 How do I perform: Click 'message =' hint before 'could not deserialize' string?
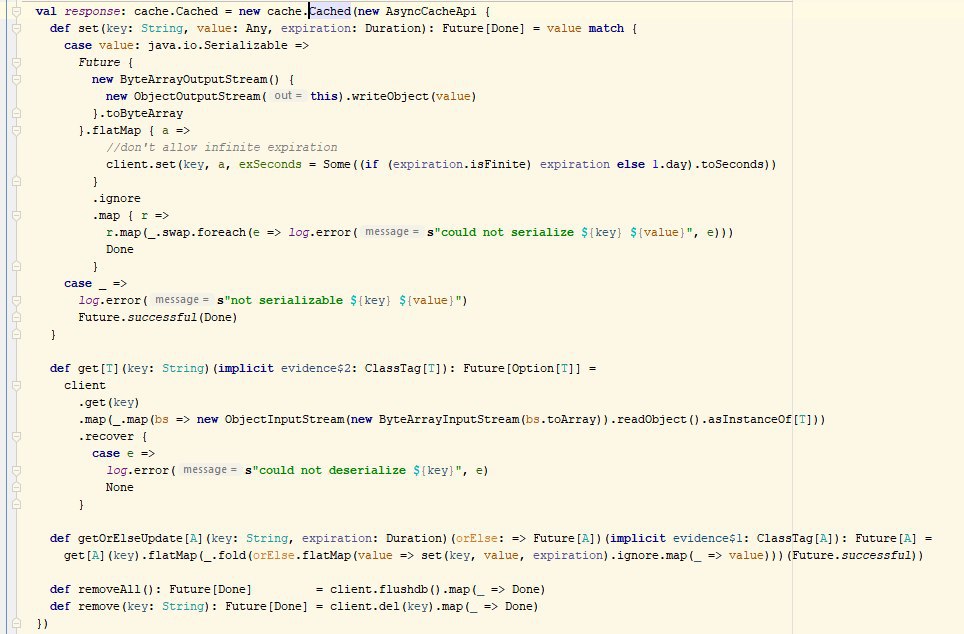pyautogui.click(x=210, y=470)
